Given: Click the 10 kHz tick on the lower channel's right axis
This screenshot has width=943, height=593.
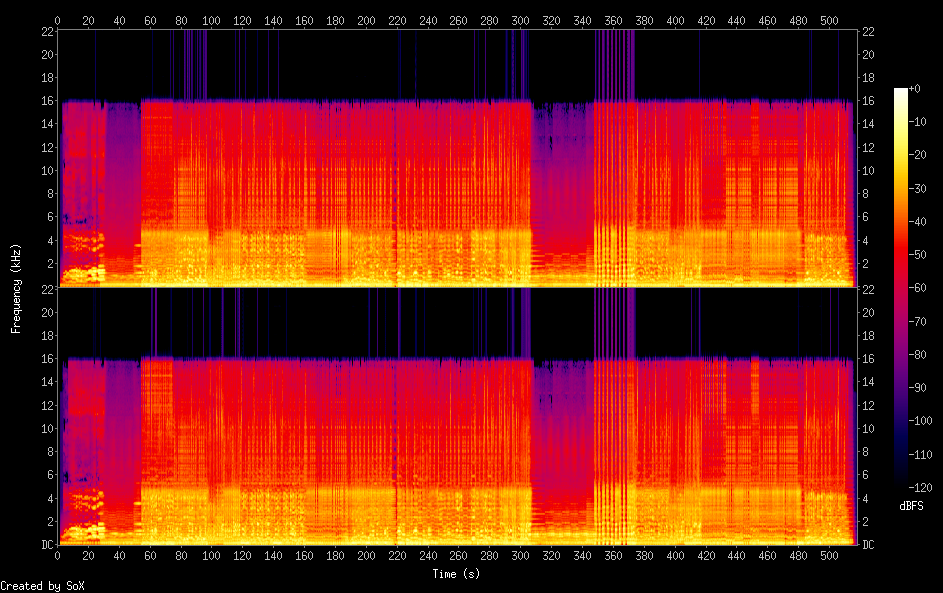Looking at the screenshot, I should [x=869, y=428].
